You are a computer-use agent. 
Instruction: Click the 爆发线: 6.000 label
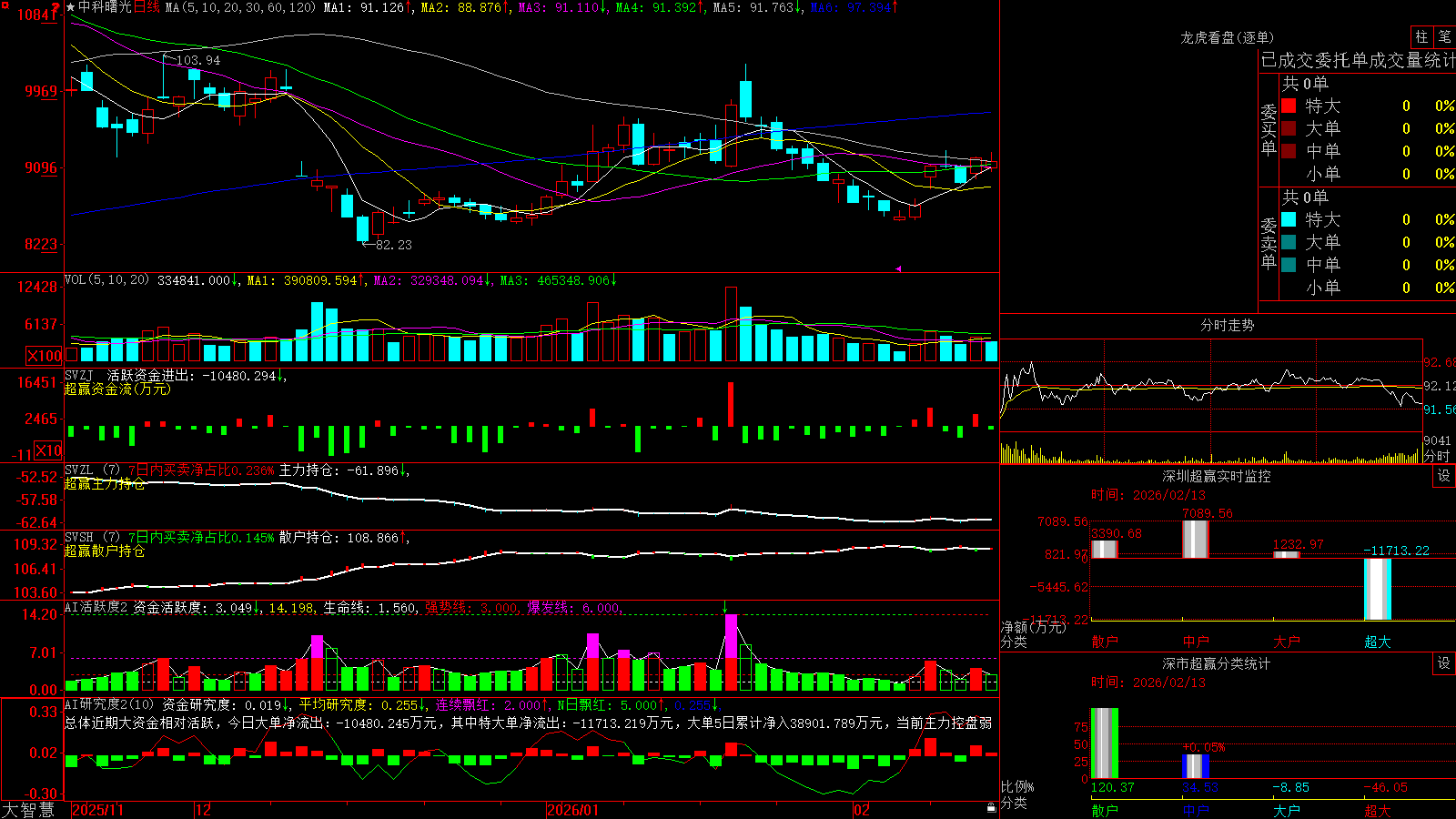click(x=573, y=608)
